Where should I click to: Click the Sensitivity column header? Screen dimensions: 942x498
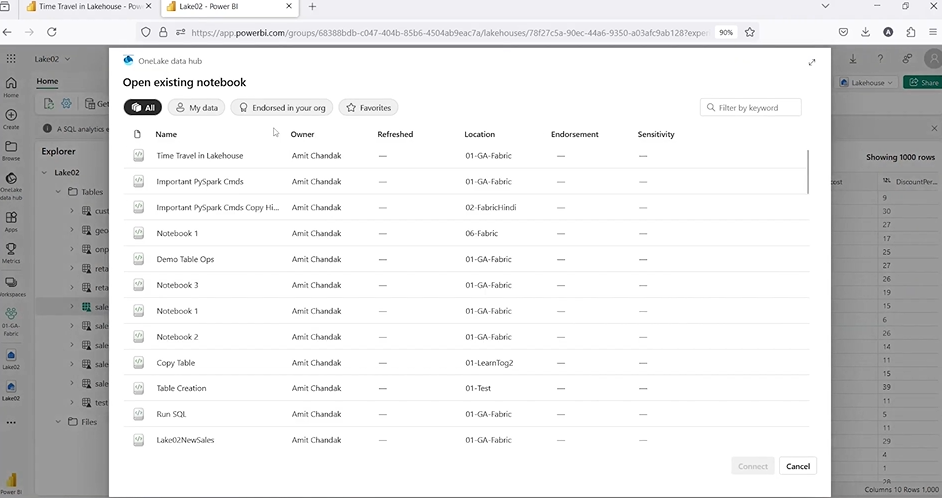[655, 134]
